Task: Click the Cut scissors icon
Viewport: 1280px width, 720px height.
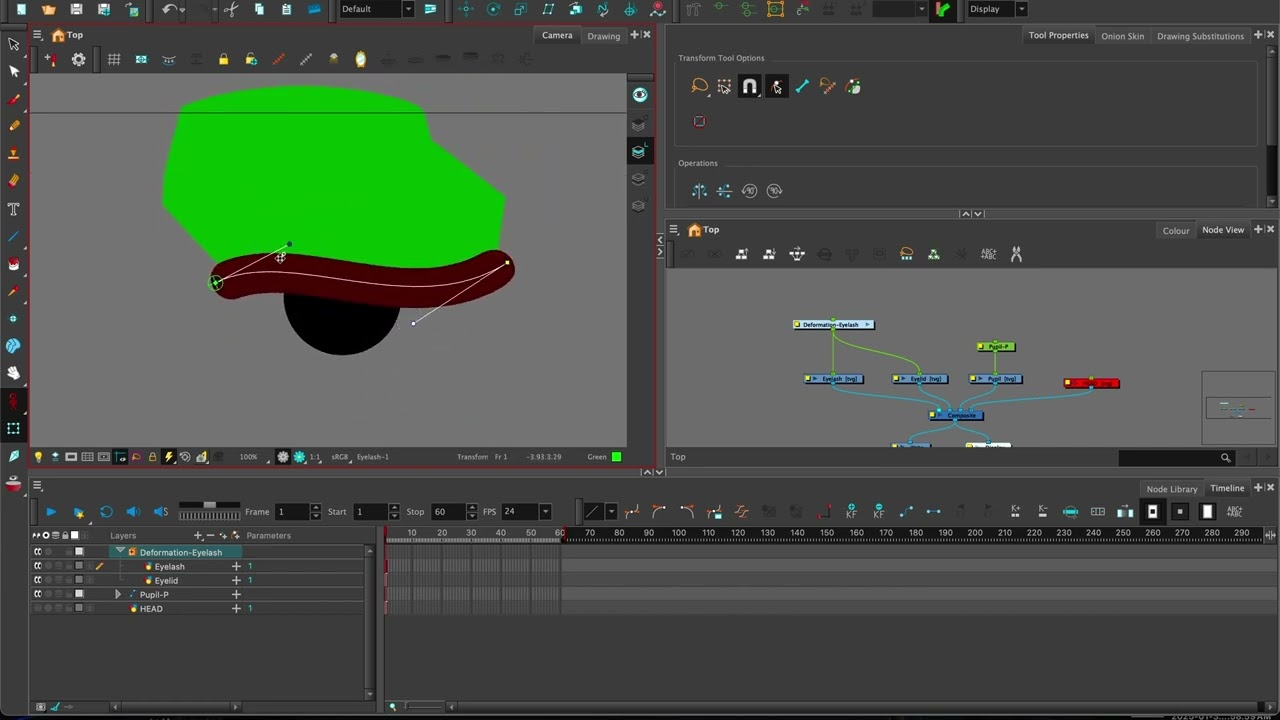Action: click(231, 9)
